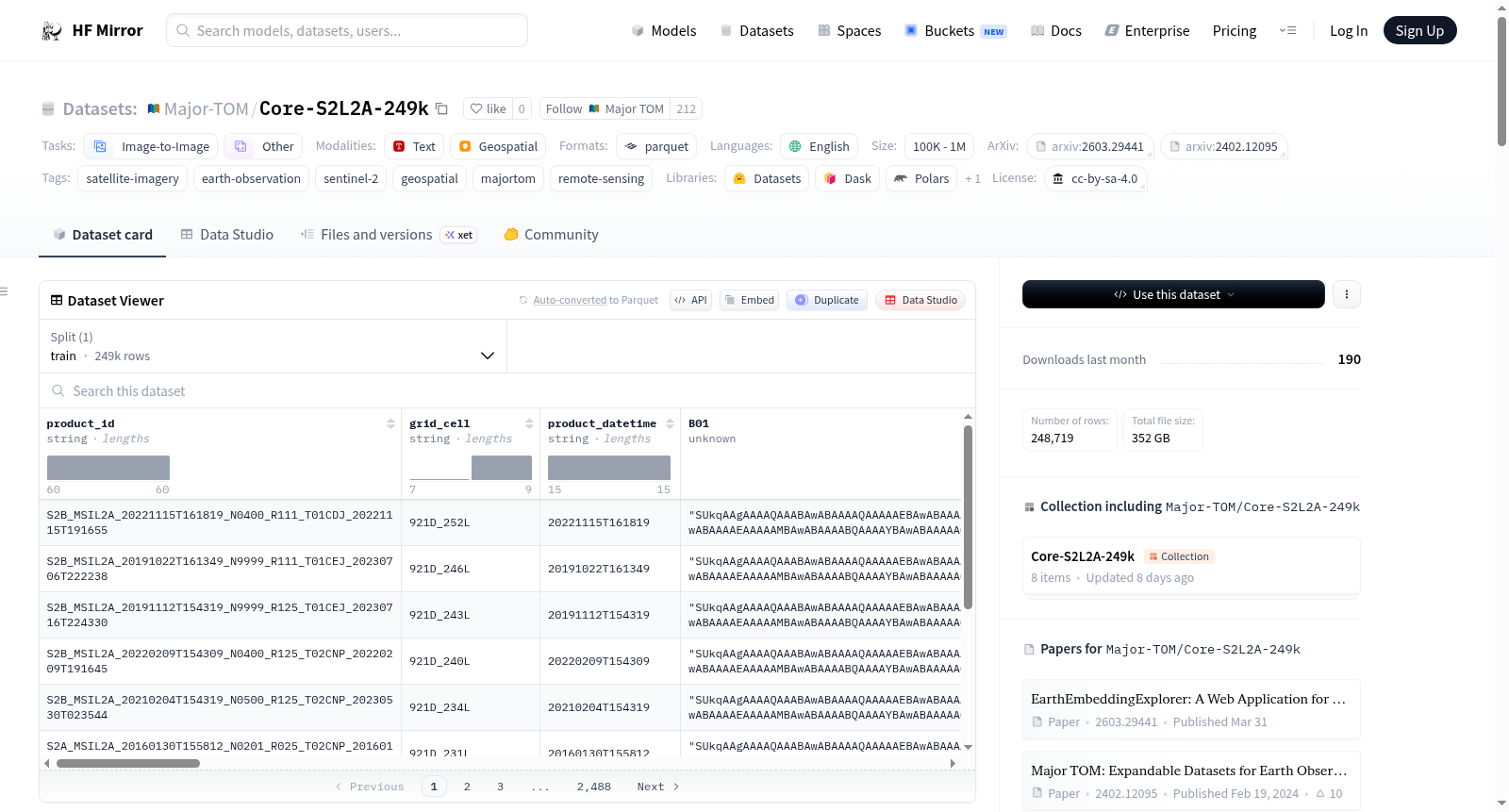Select the Datasets library tag
The width and height of the screenshot is (1509, 812).
pyautogui.click(x=767, y=178)
